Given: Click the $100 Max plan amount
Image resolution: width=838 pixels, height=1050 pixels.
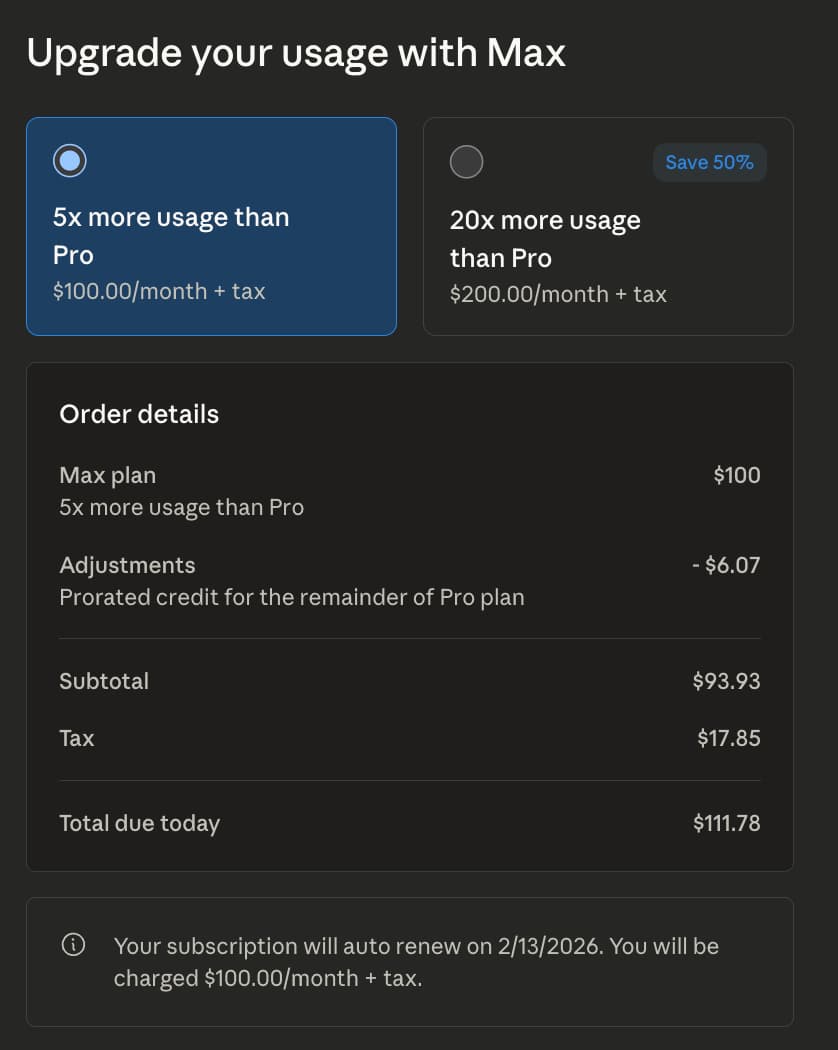Looking at the screenshot, I should [737, 475].
